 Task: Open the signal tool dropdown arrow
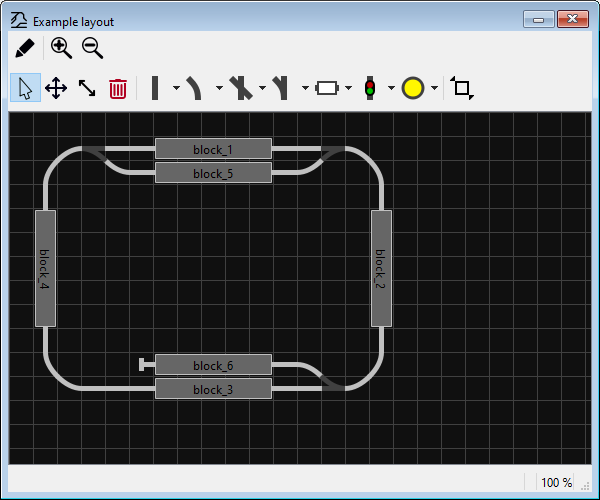pyautogui.click(x=391, y=88)
